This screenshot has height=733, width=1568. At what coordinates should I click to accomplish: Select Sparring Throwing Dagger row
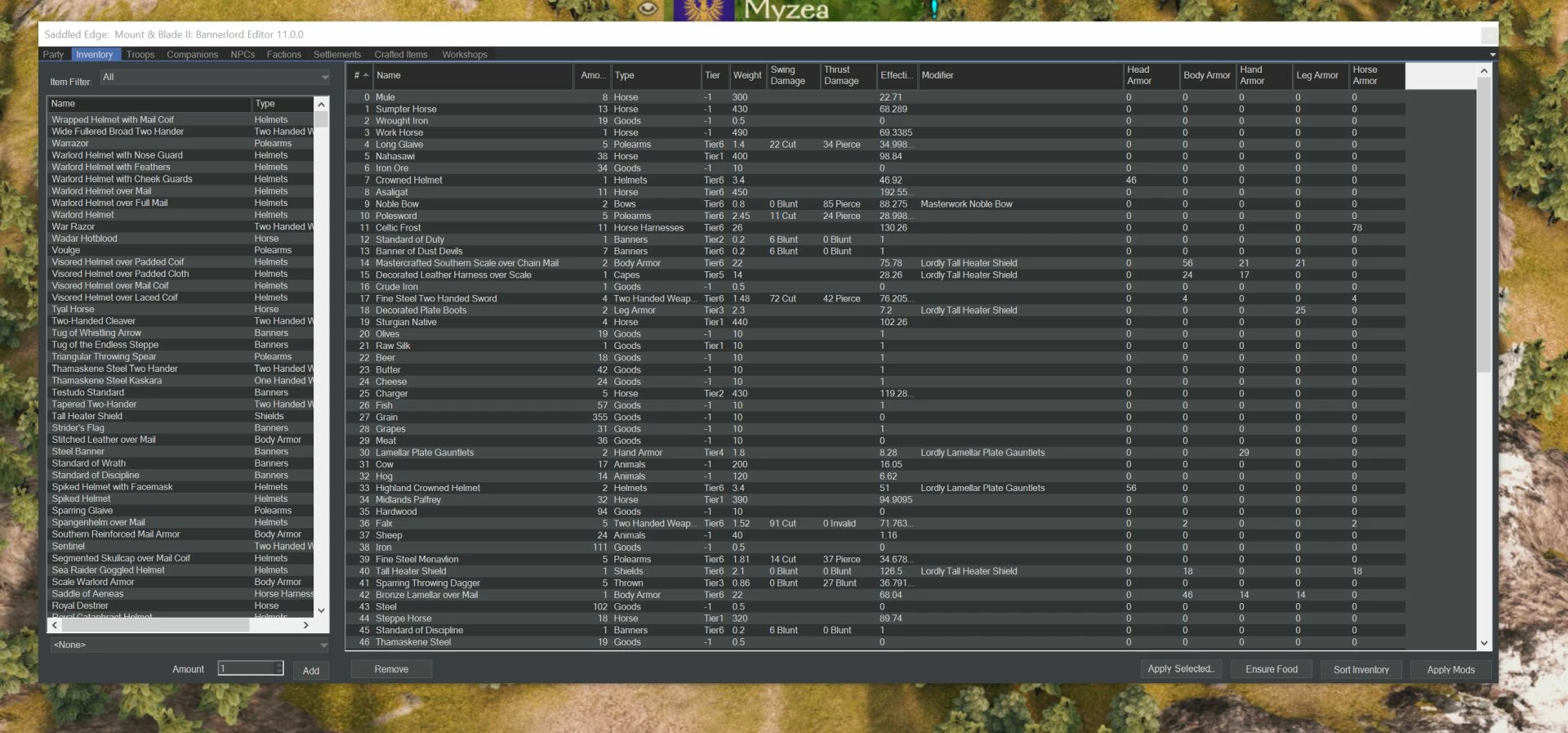click(x=875, y=583)
